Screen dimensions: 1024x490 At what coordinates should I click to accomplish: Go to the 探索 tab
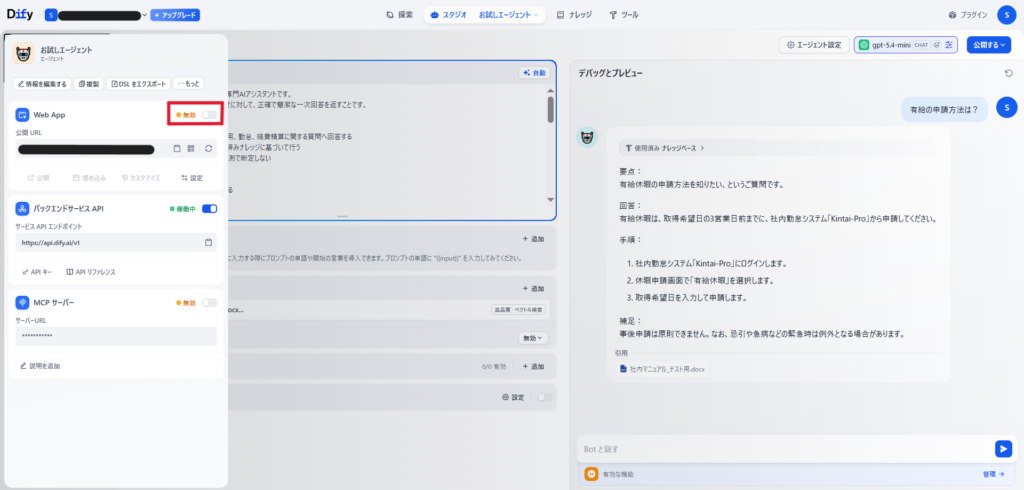point(400,14)
